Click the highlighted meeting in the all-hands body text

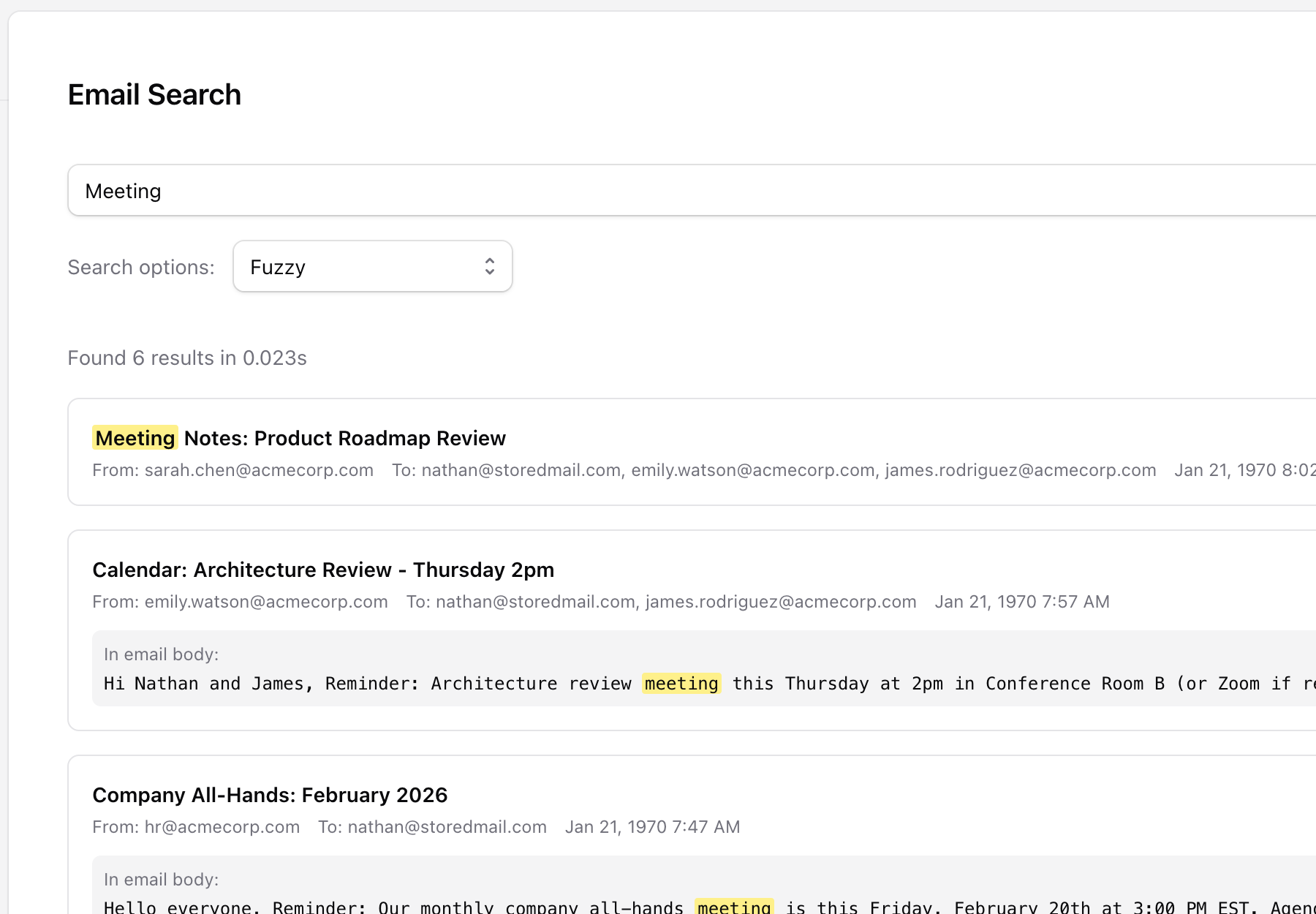tap(733, 907)
